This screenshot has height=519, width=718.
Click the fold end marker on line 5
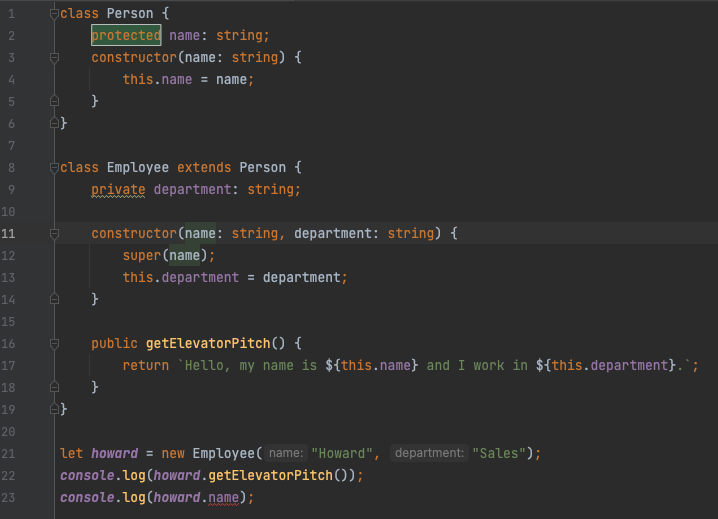coord(54,101)
